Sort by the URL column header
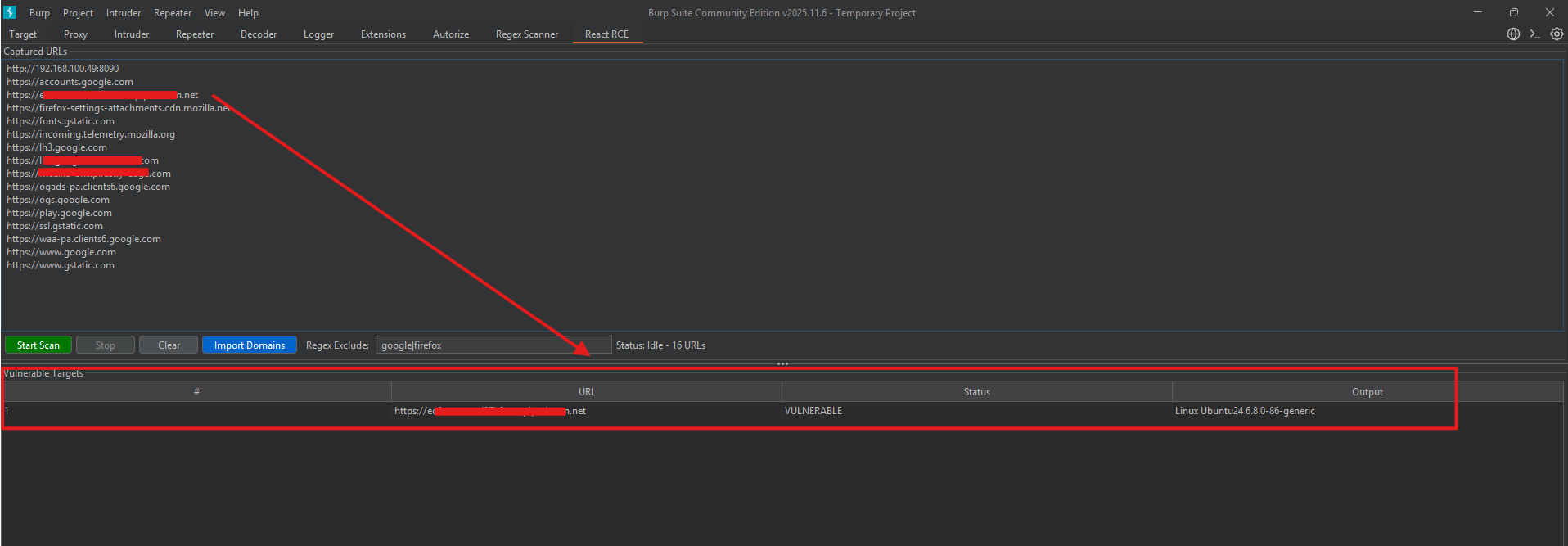 click(x=587, y=392)
